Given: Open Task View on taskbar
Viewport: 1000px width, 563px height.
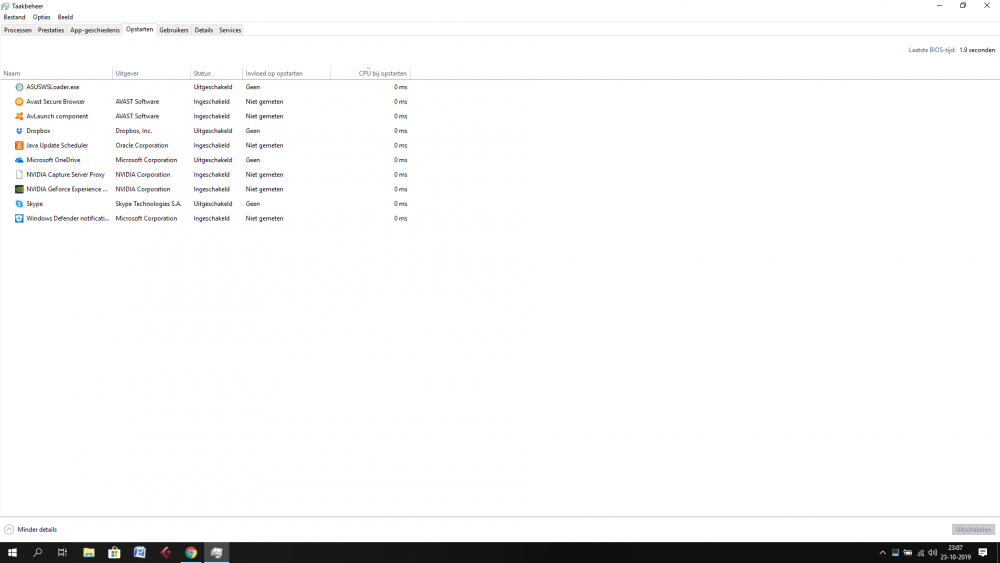Looking at the screenshot, I should click(62, 552).
